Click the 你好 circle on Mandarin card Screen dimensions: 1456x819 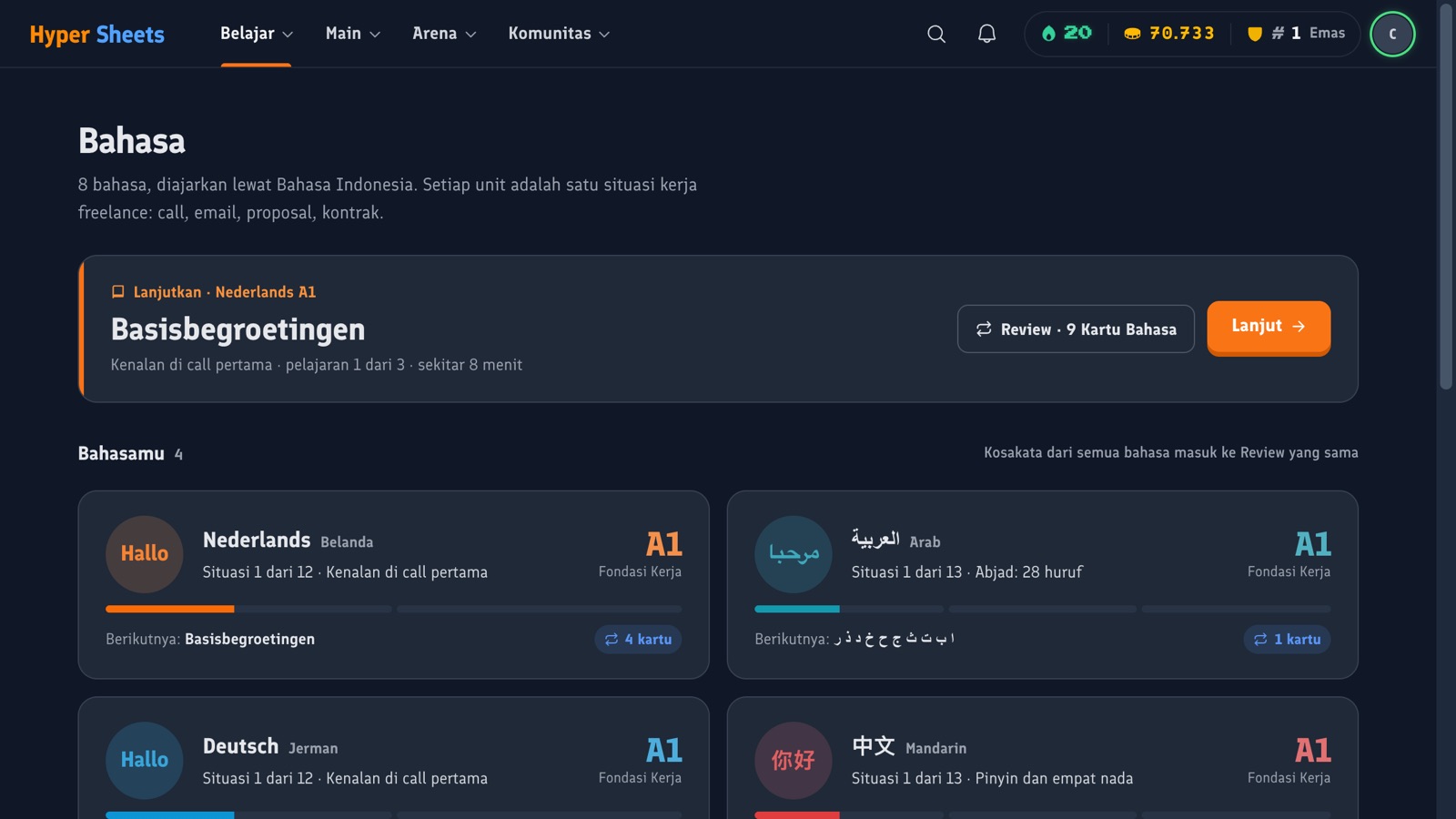click(x=794, y=761)
